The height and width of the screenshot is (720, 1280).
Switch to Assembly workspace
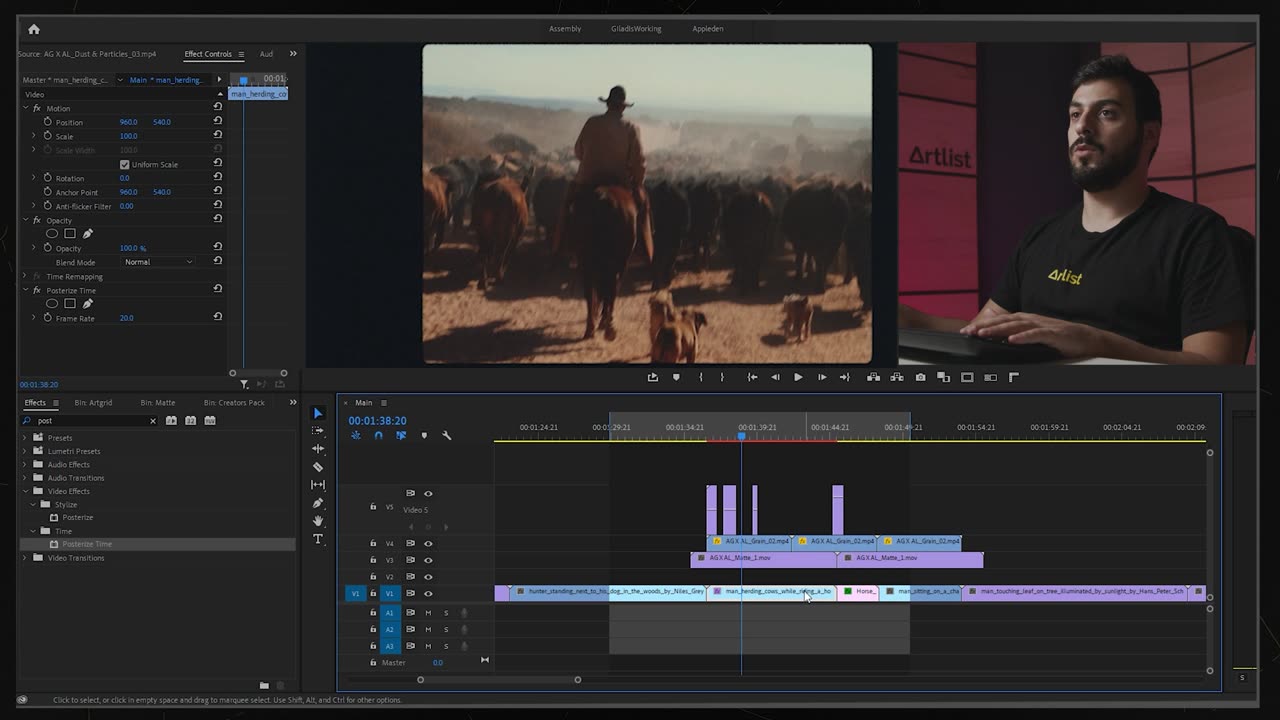(565, 29)
